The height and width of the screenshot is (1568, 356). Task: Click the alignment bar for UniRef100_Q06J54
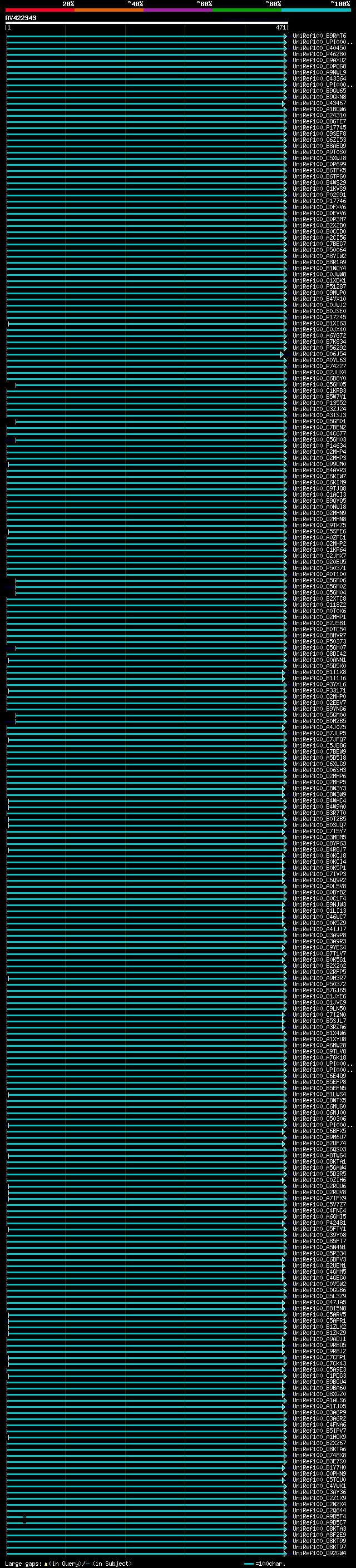tap(145, 354)
